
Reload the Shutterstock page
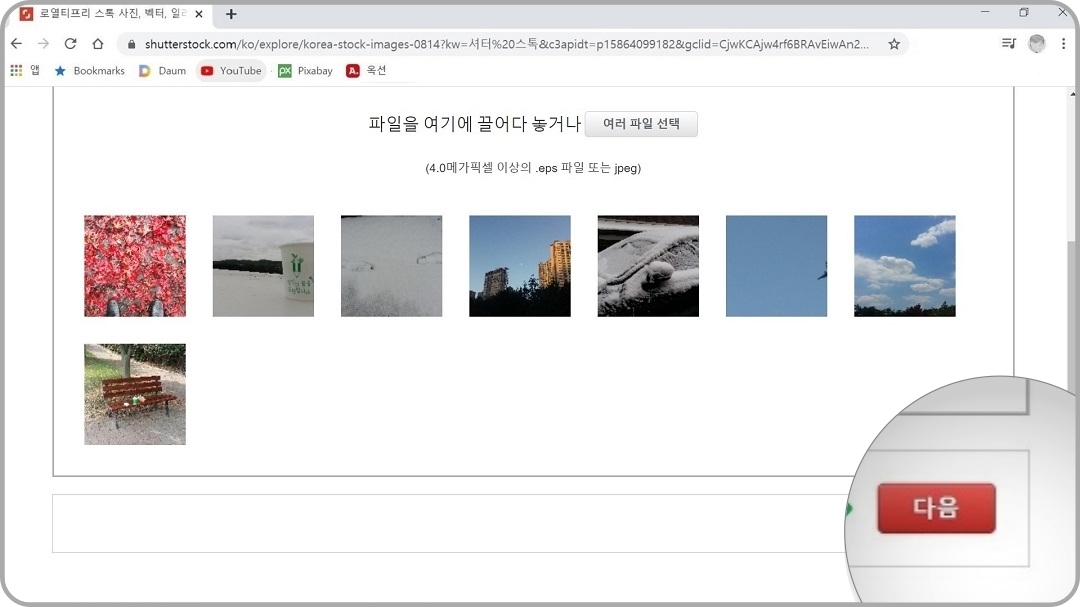[70, 44]
